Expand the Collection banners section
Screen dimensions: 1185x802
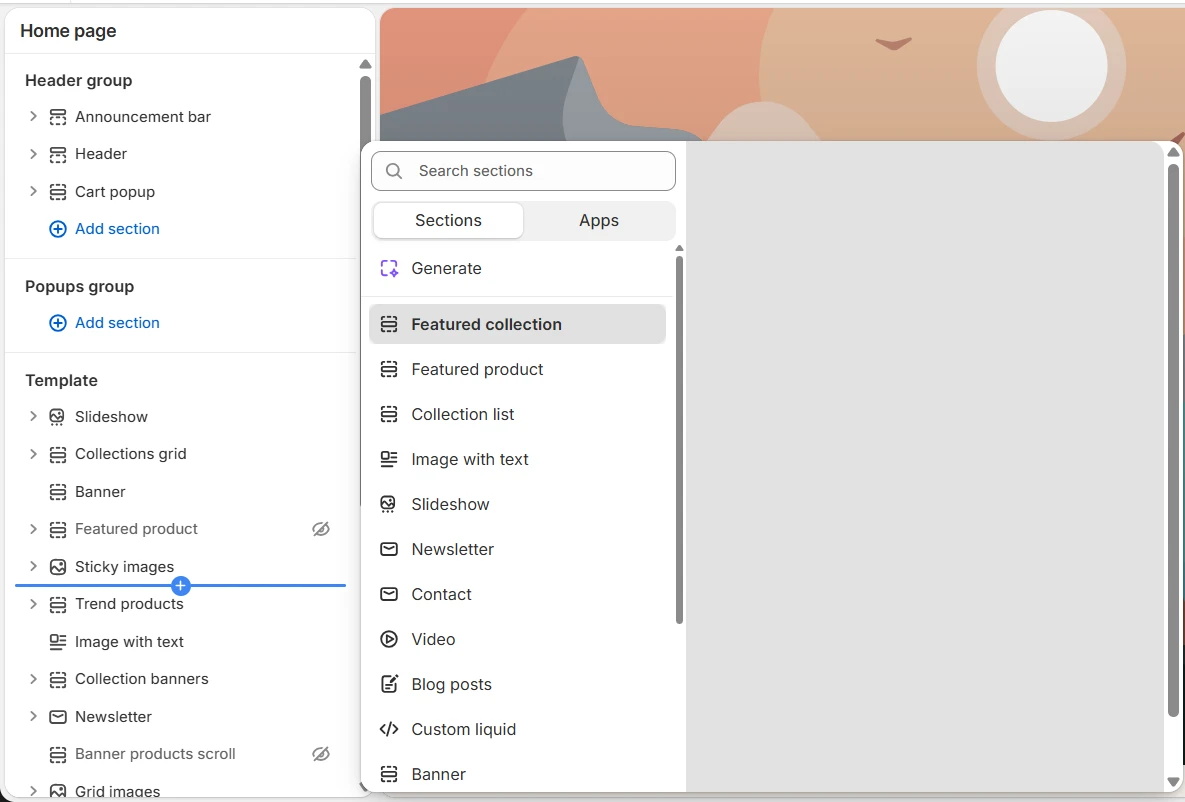(33, 679)
